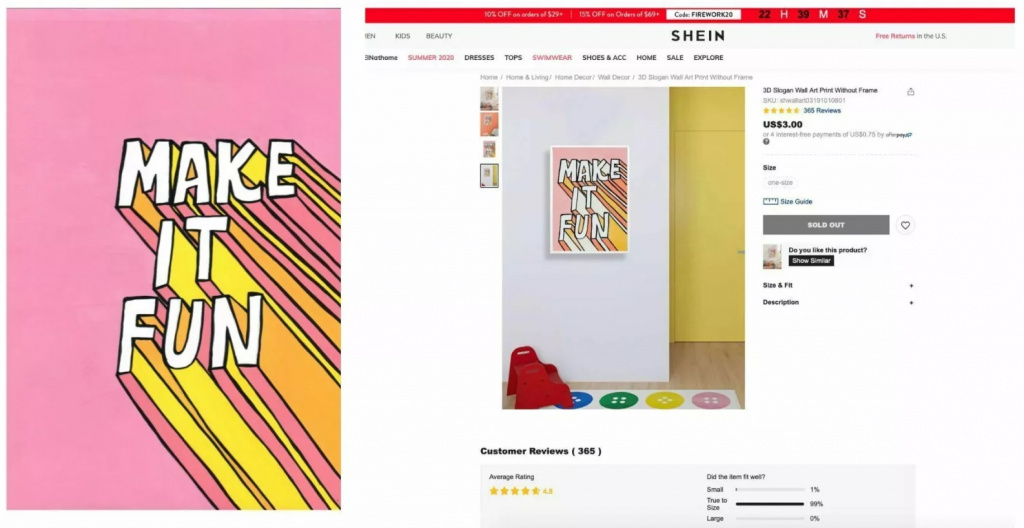Screen dimensions: 1024x528
Task: Select the one-size option
Action: click(x=780, y=183)
